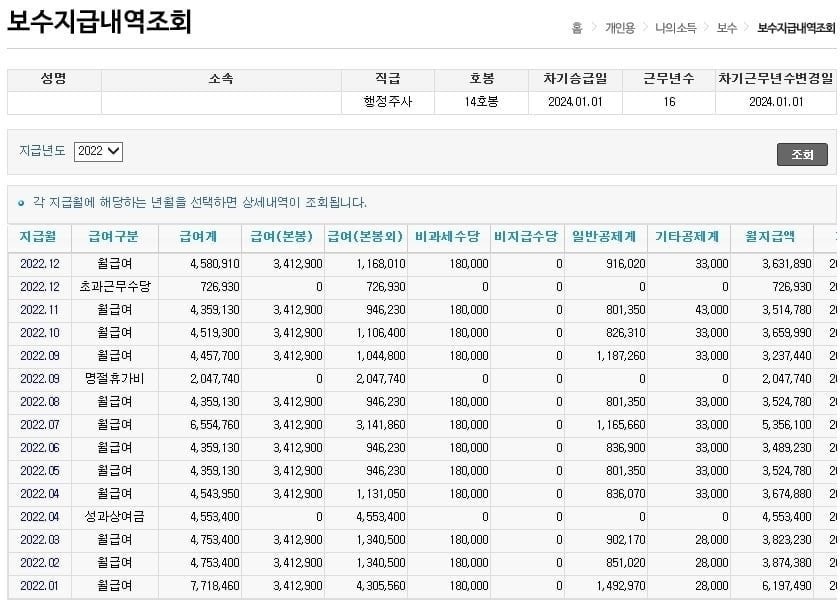The width and height of the screenshot is (840, 600).
Task: Open the 2022.02 pay month details
Action: point(40,563)
